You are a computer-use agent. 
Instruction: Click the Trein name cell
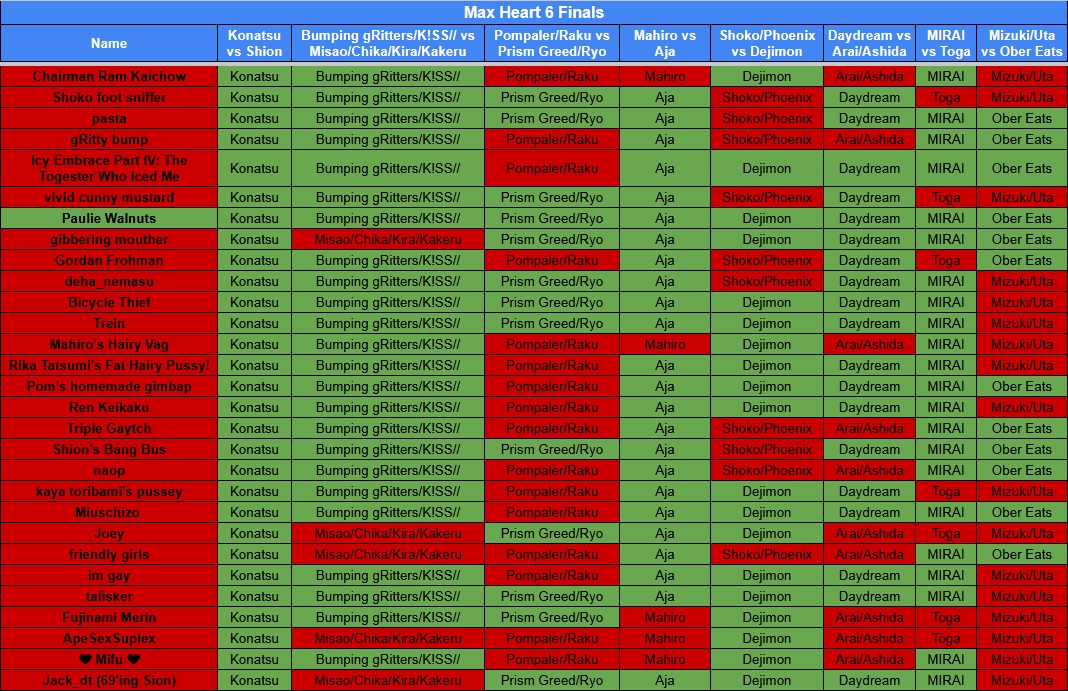click(109, 323)
